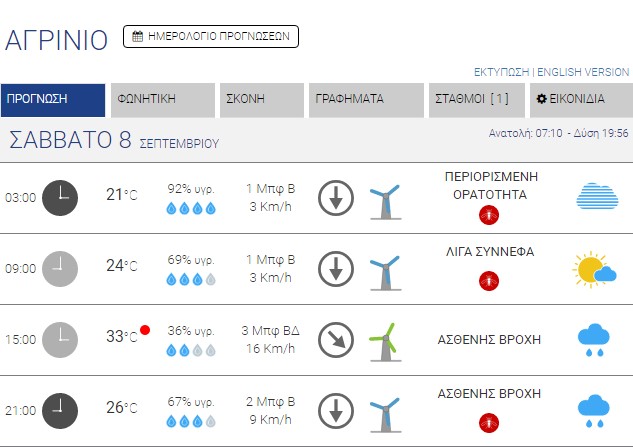Image resolution: width=633 pixels, height=447 pixels.
Task: Click the wind turbine icon in 09:00 row
Action: pos(384,270)
